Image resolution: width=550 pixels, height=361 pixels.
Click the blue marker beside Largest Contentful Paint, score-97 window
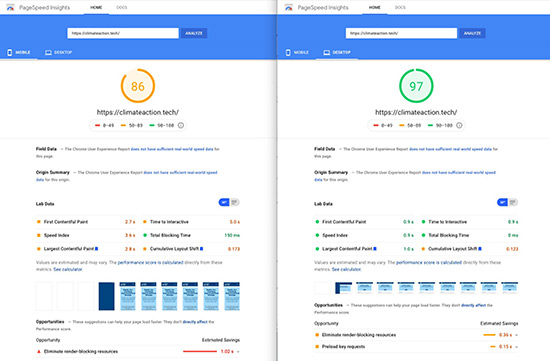tap(375, 249)
